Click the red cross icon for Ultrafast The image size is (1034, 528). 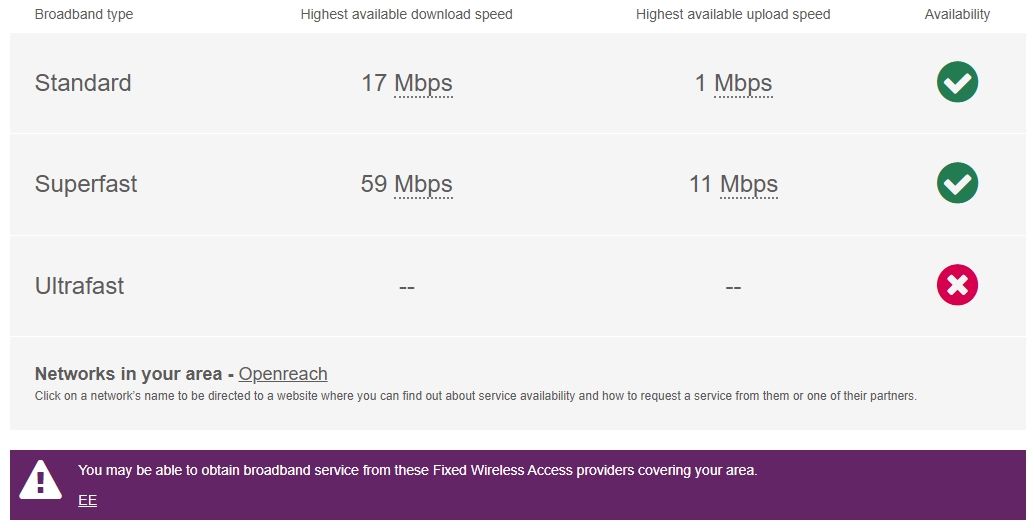pos(957,285)
